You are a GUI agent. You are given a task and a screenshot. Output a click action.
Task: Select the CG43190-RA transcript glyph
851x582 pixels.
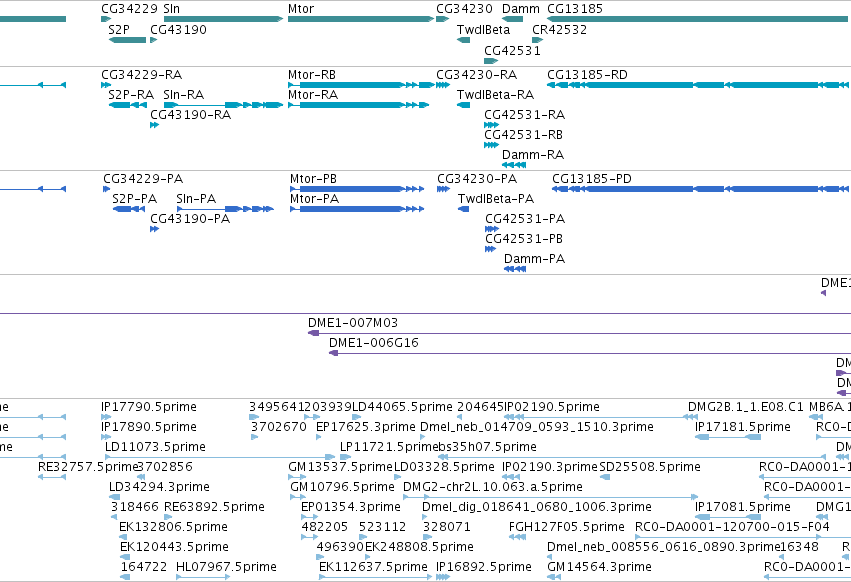[x=154, y=125]
